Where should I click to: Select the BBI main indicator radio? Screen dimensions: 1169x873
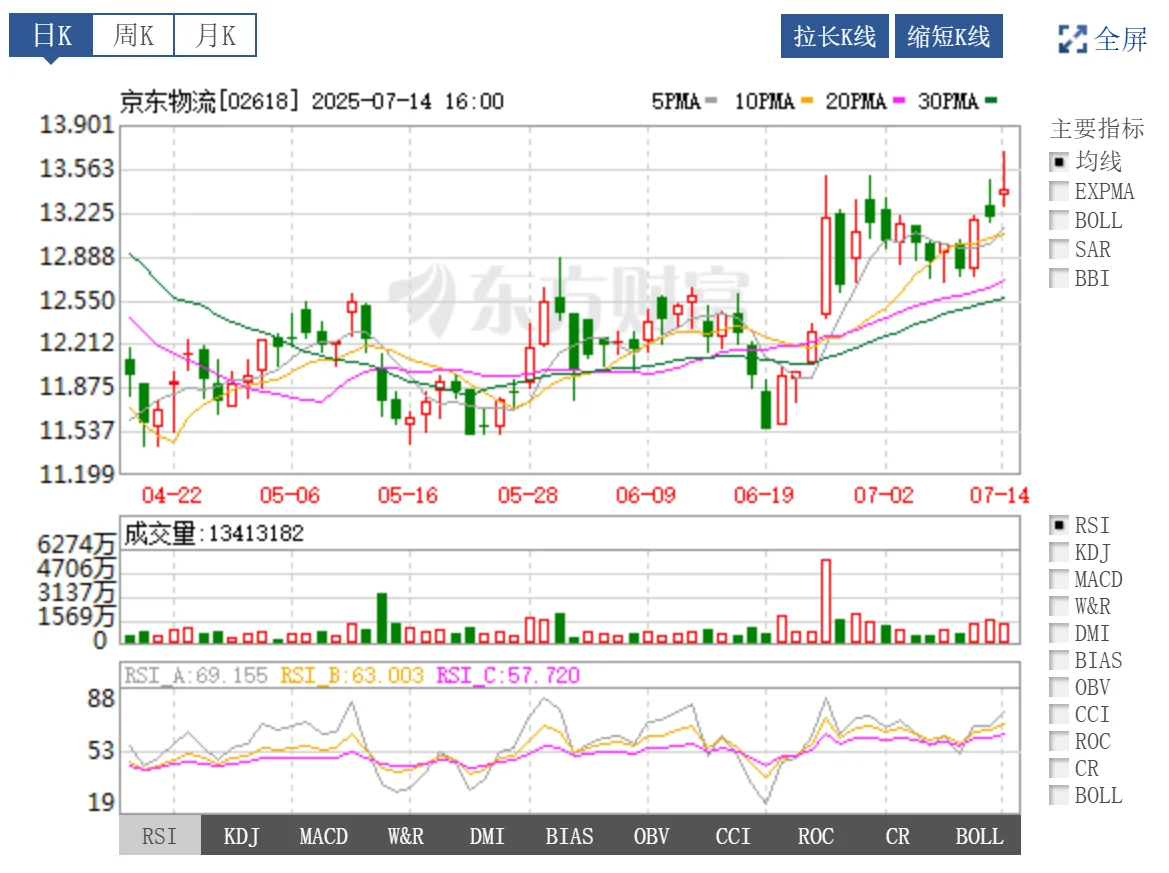coord(1059,278)
